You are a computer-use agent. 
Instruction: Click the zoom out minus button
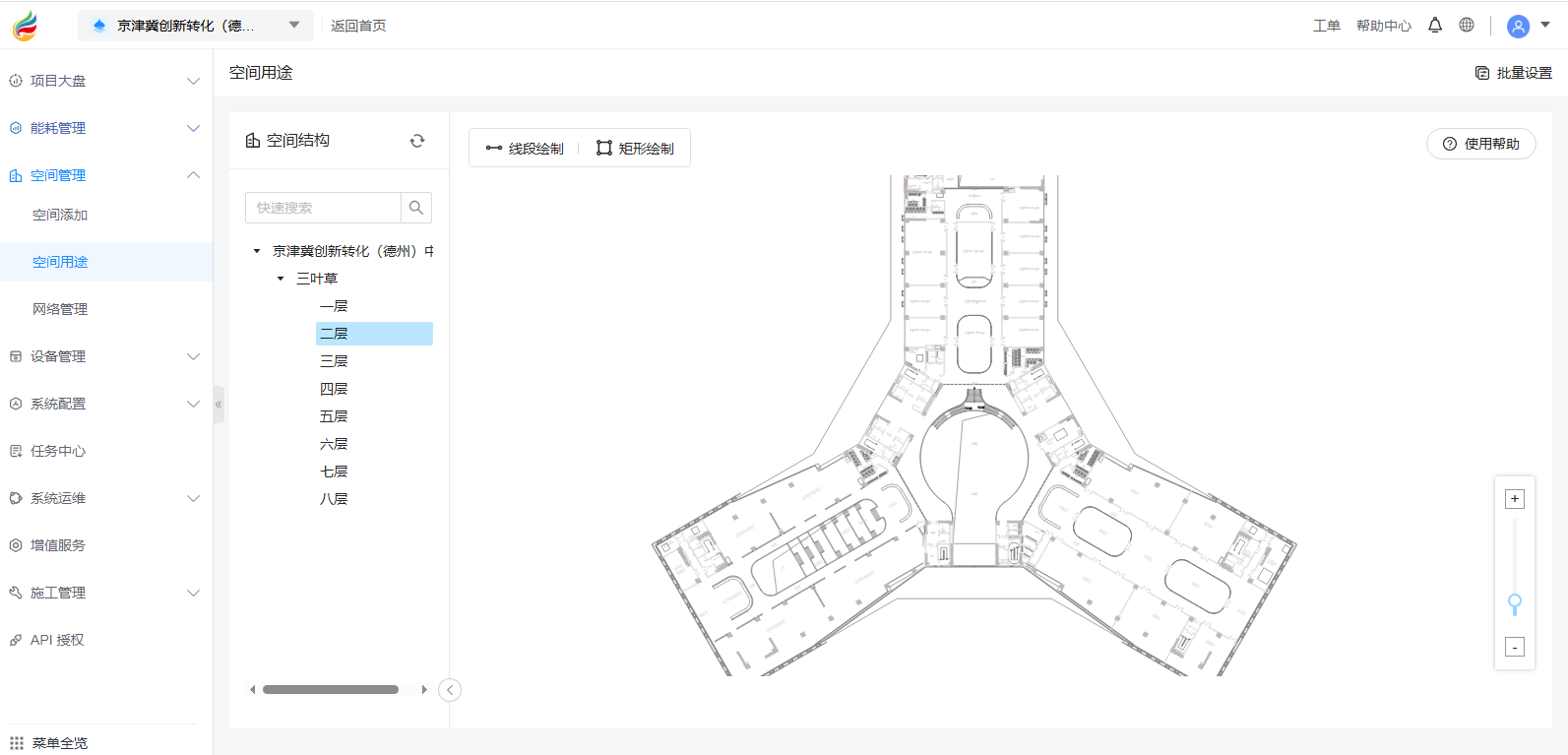pos(1515,647)
